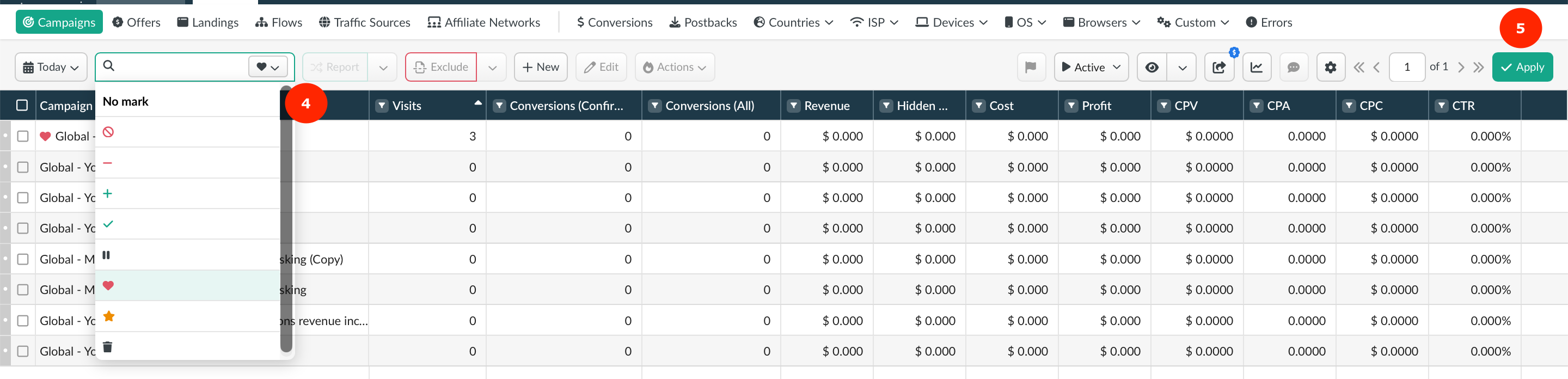
Task: Check the select-all header checkbox
Action: (x=22, y=105)
